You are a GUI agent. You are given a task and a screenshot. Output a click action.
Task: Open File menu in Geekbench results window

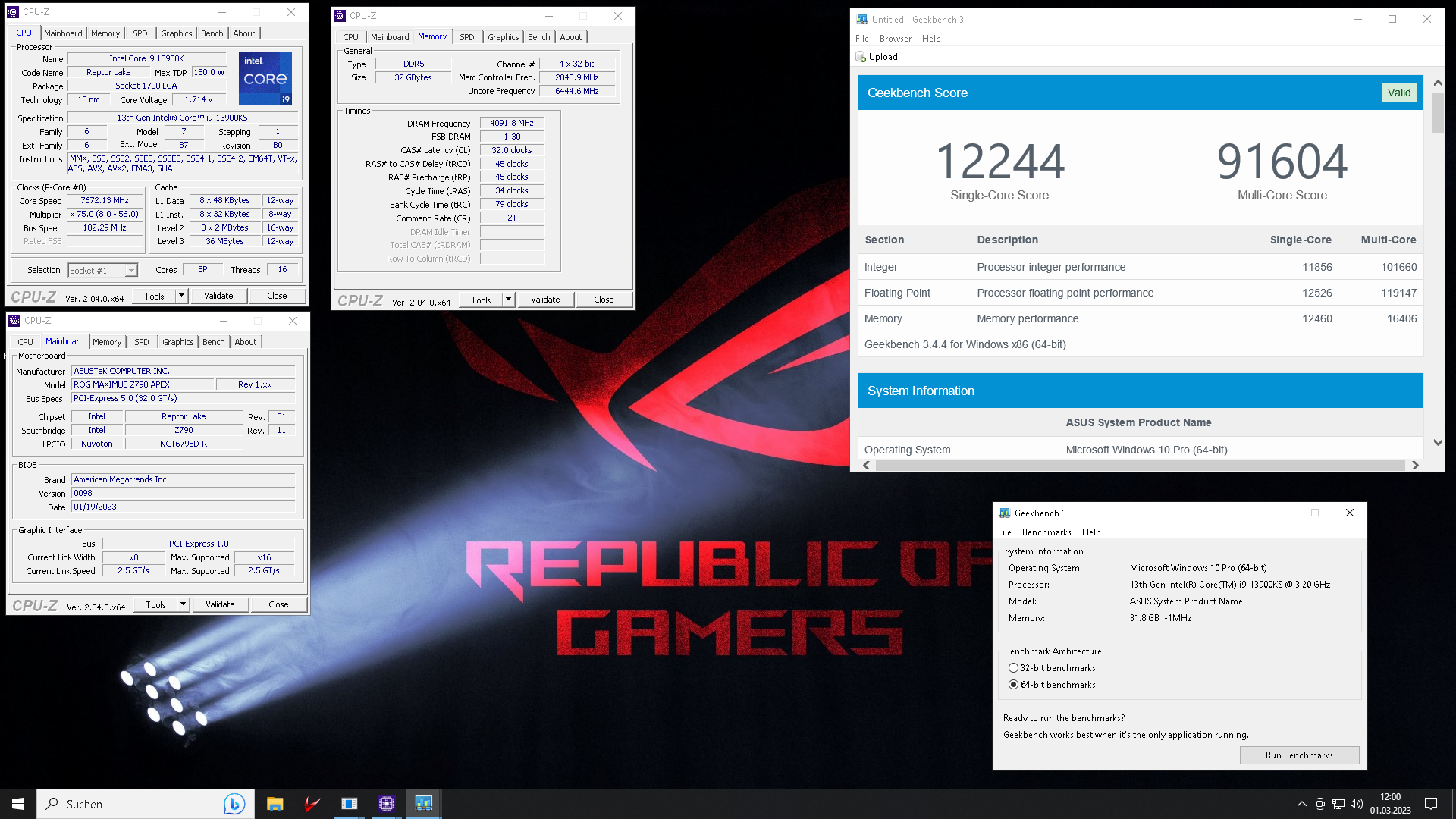(862, 39)
